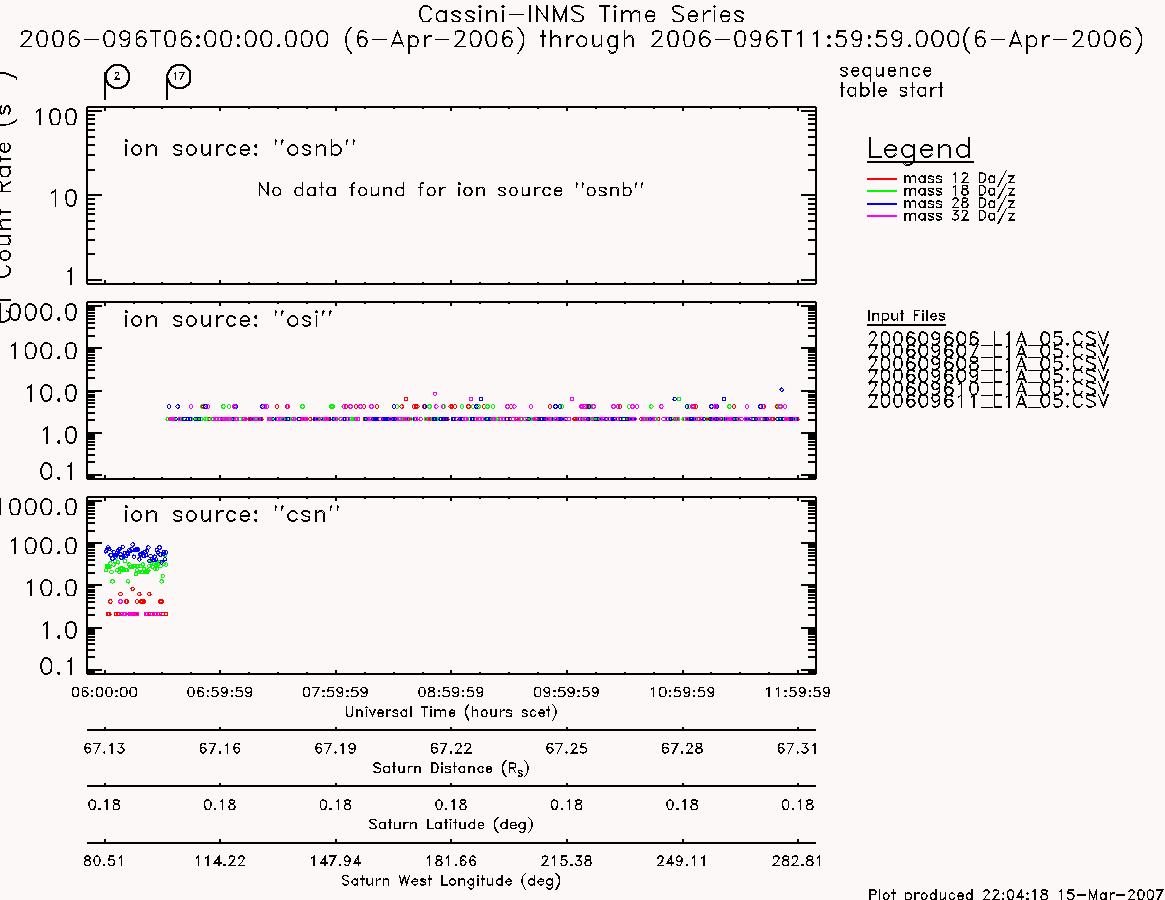Click the sequence table marker numbered 2
This screenshot has width=1165, height=900.
(x=117, y=78)
